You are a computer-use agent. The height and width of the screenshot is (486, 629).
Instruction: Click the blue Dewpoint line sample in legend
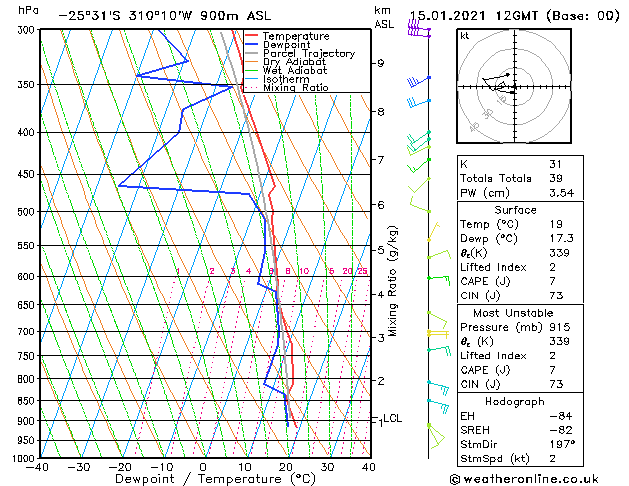252,45
